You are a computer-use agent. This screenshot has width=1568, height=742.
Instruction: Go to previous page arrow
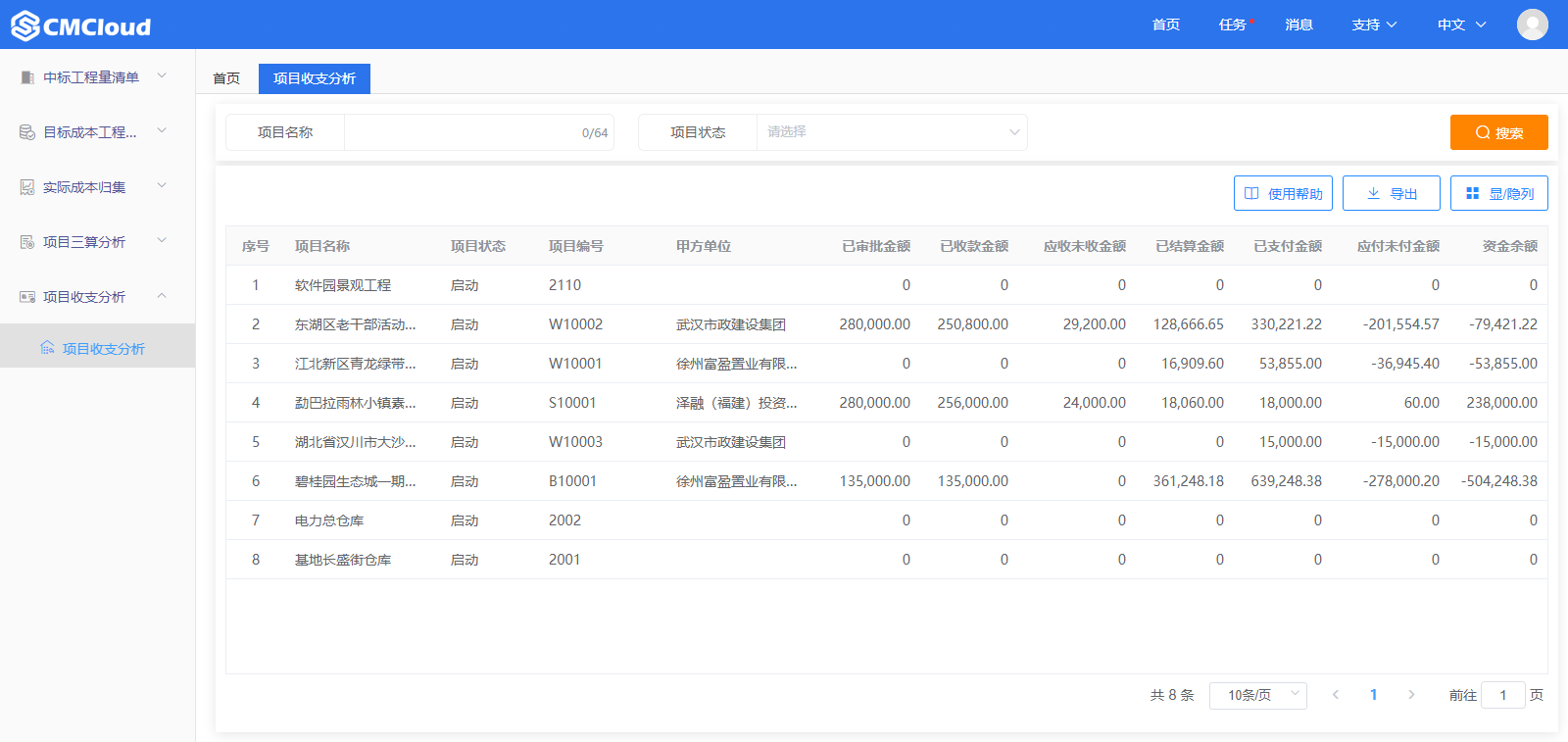[x=1335, y=695]
